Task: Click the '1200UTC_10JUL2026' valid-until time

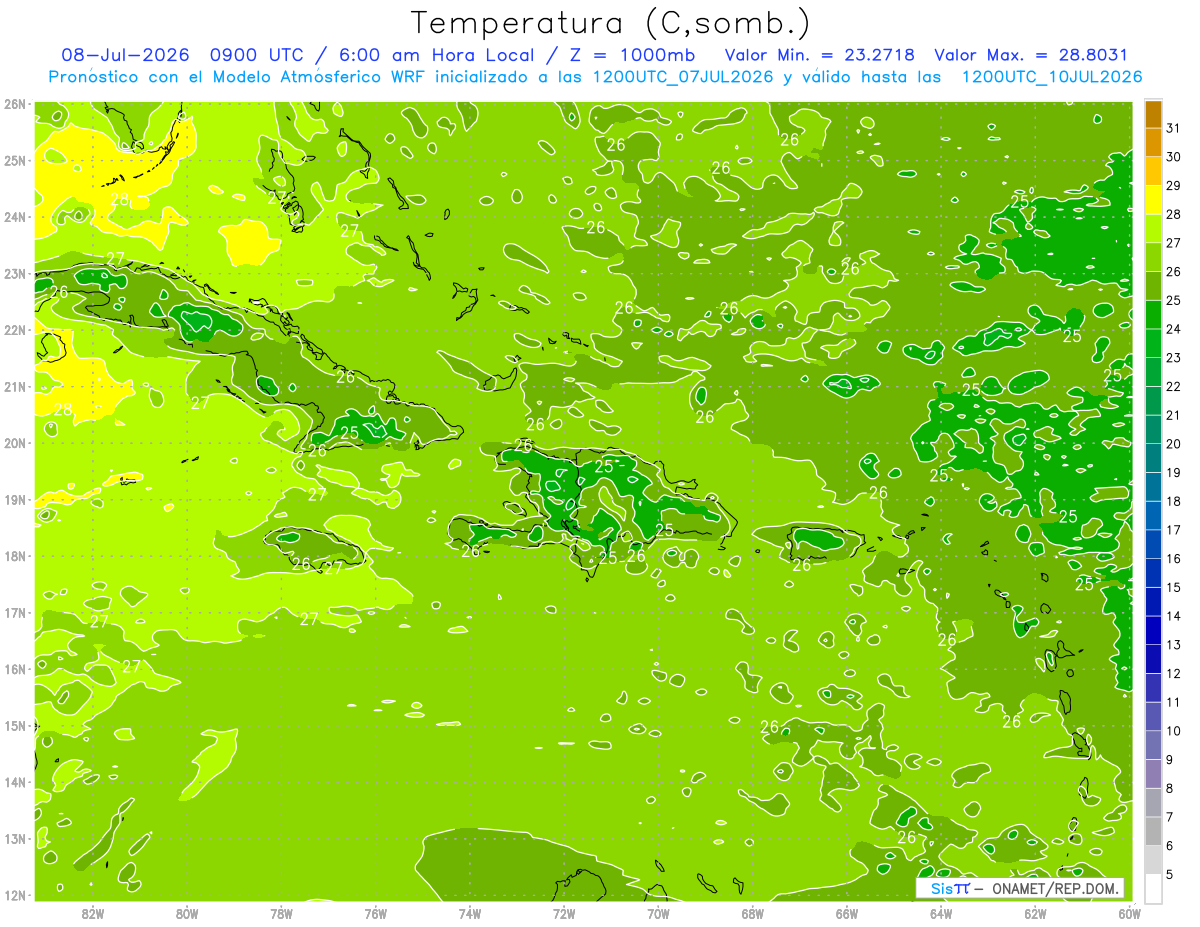Action: tap(1052, 77)
